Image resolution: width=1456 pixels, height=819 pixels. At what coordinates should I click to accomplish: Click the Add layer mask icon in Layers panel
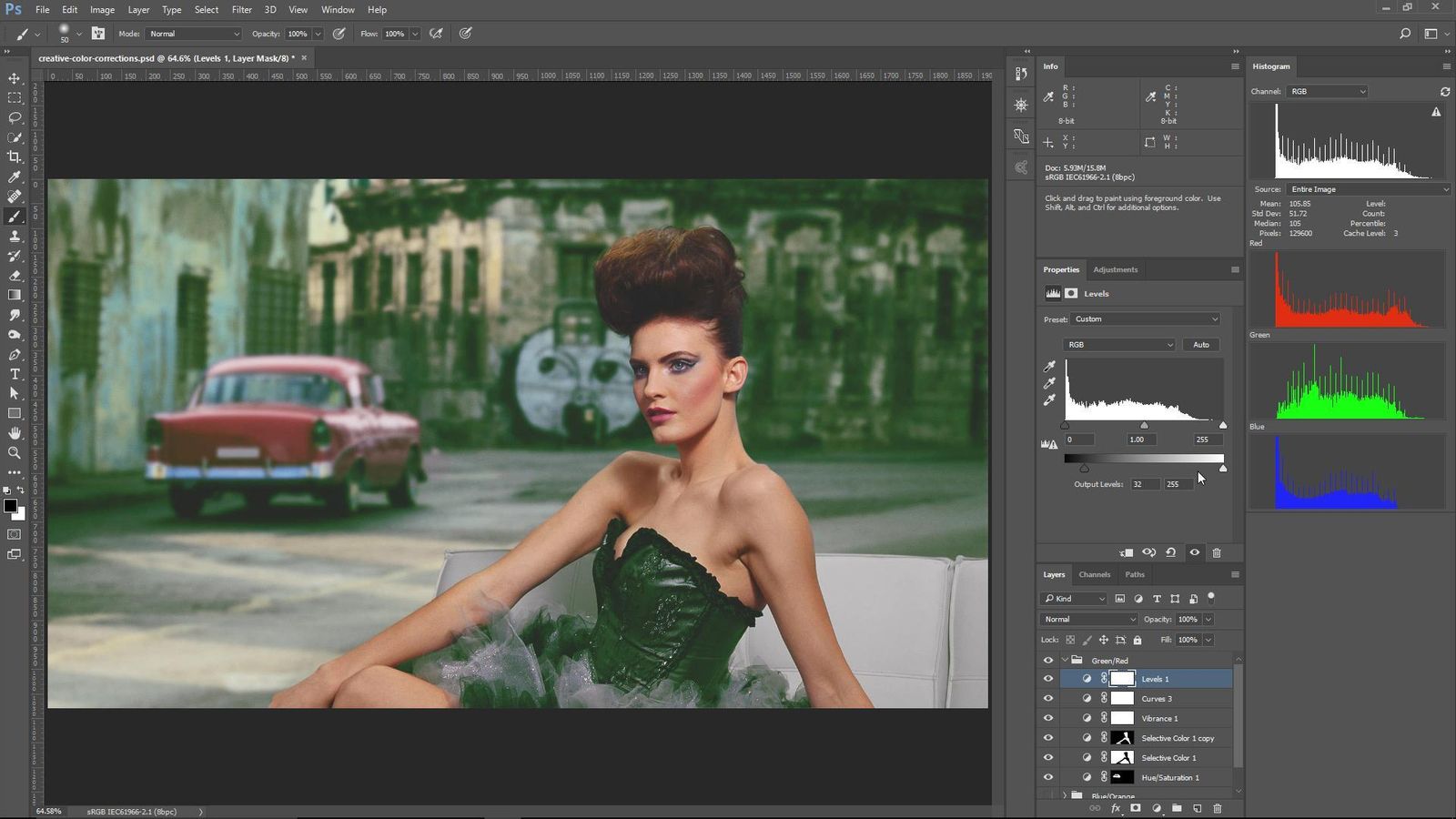point(1137,808)
